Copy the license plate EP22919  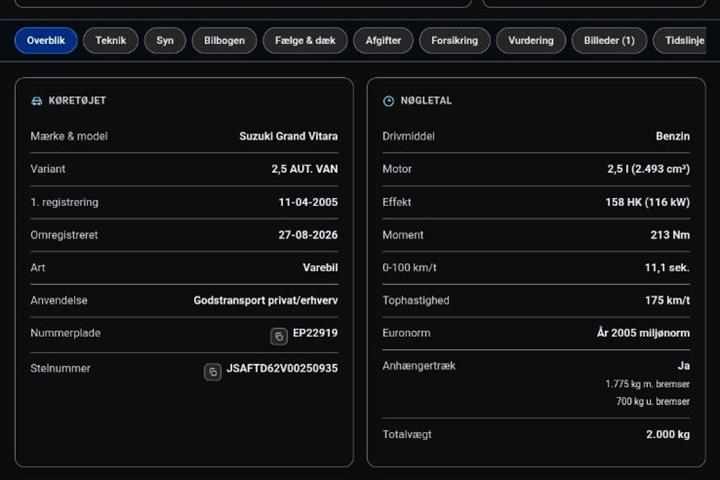pyautogui.click(x=279, y=336)
